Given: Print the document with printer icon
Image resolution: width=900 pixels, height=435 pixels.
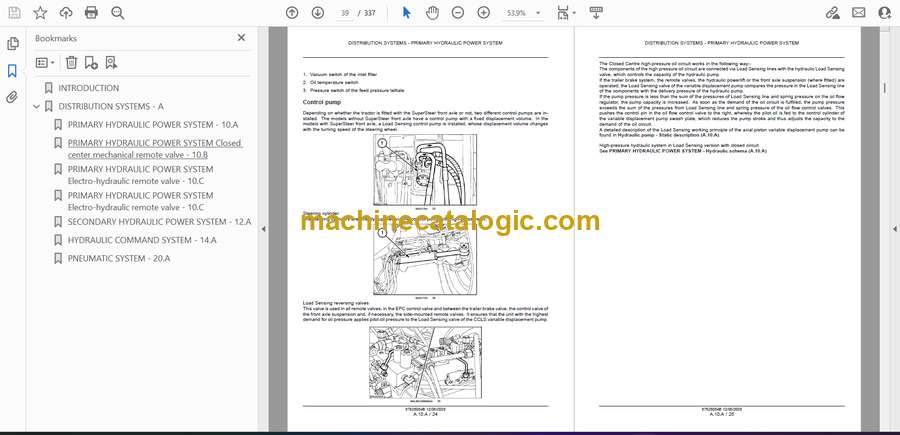Looking at the screenshot, I should click(91, 13).
